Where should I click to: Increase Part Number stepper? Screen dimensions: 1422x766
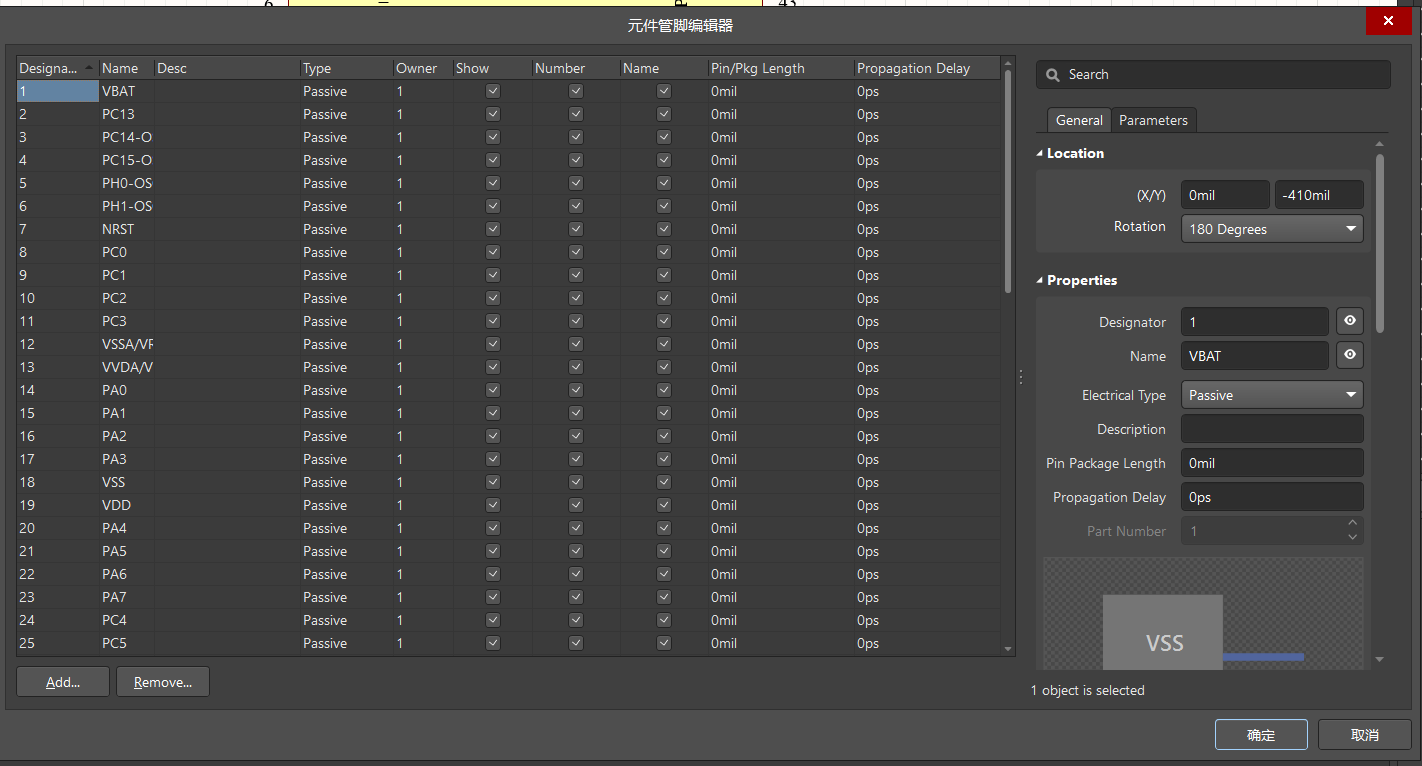[1352, 524]
